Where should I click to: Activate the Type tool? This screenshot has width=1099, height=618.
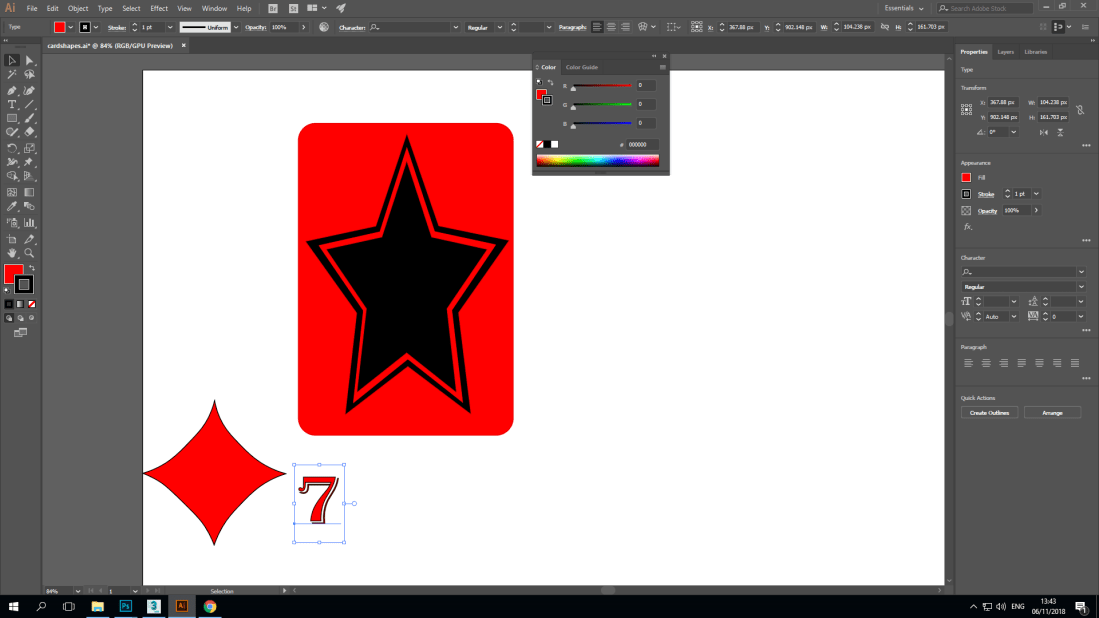point(13,104)
